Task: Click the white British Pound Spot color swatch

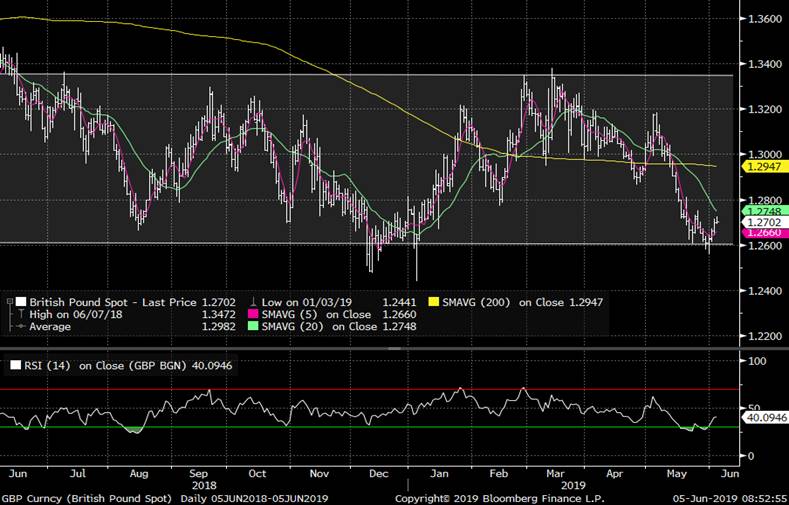Action: pyautogui.click(x=21, y=302)
